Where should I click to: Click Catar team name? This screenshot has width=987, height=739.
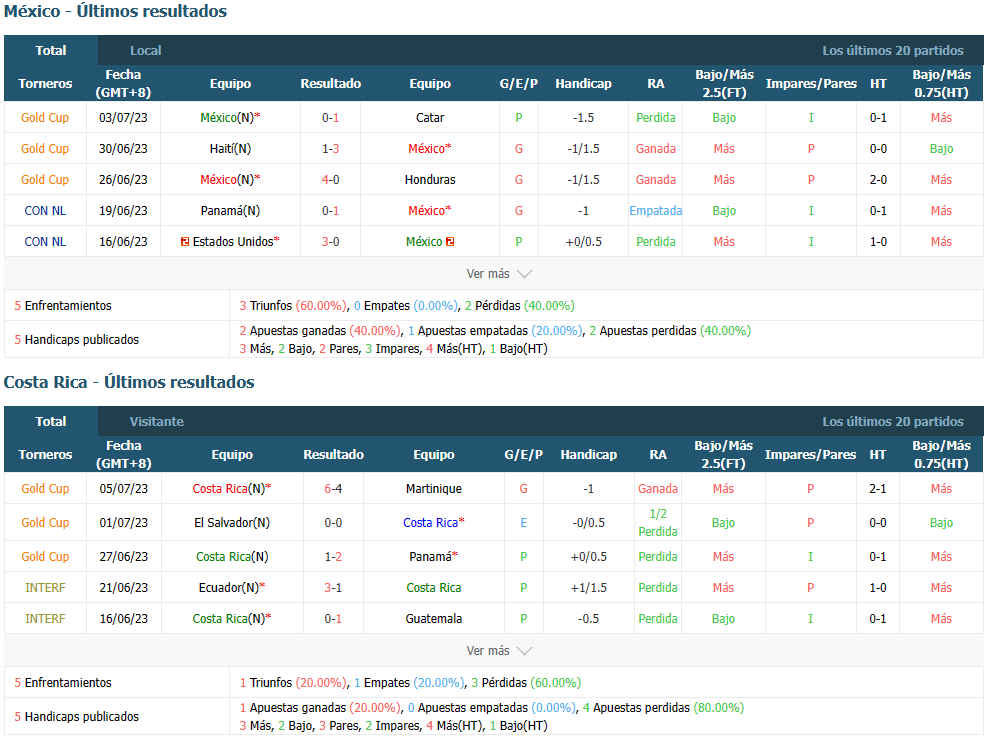coord(430,118)
